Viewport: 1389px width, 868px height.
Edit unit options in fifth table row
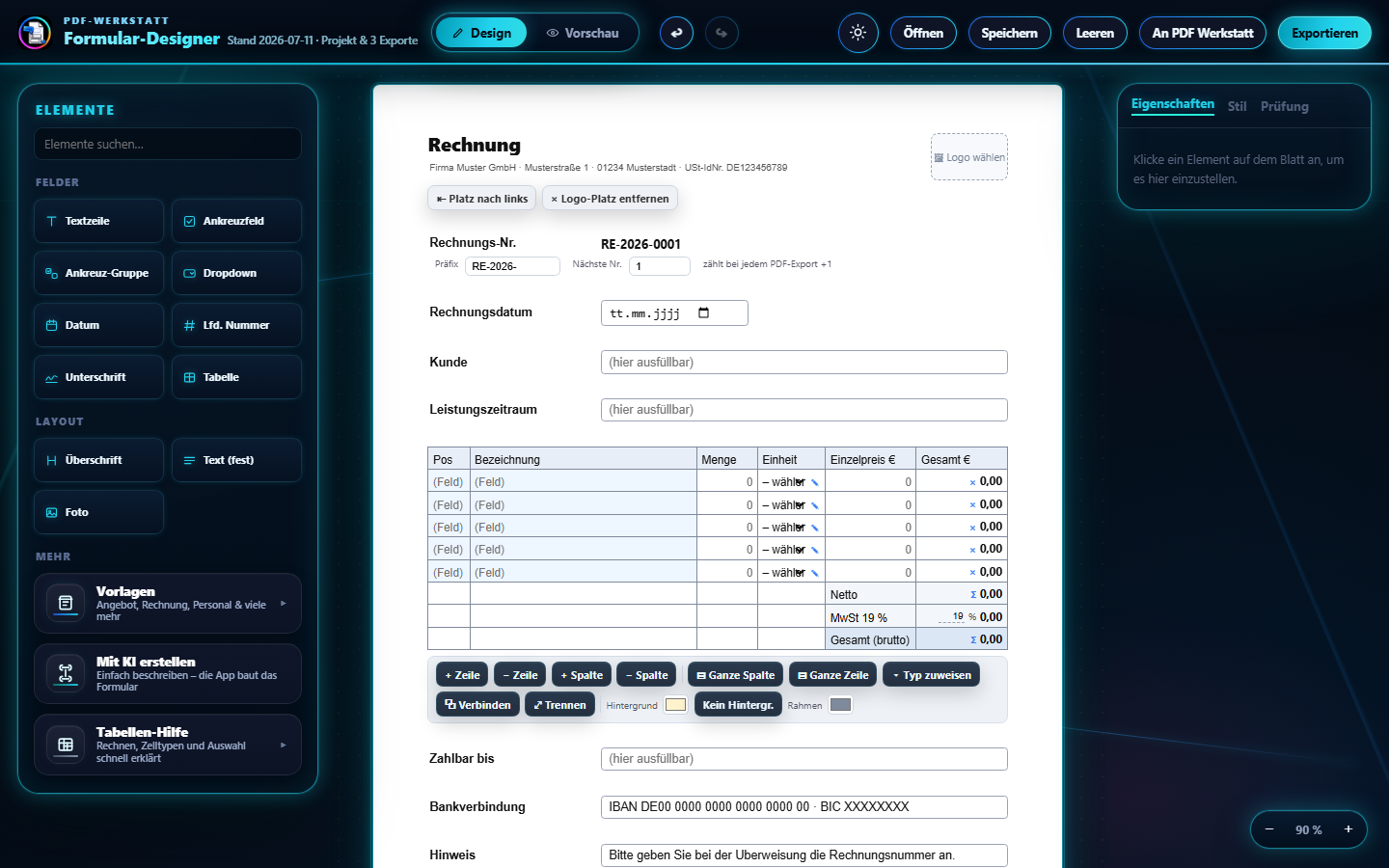tap(815, 573)
